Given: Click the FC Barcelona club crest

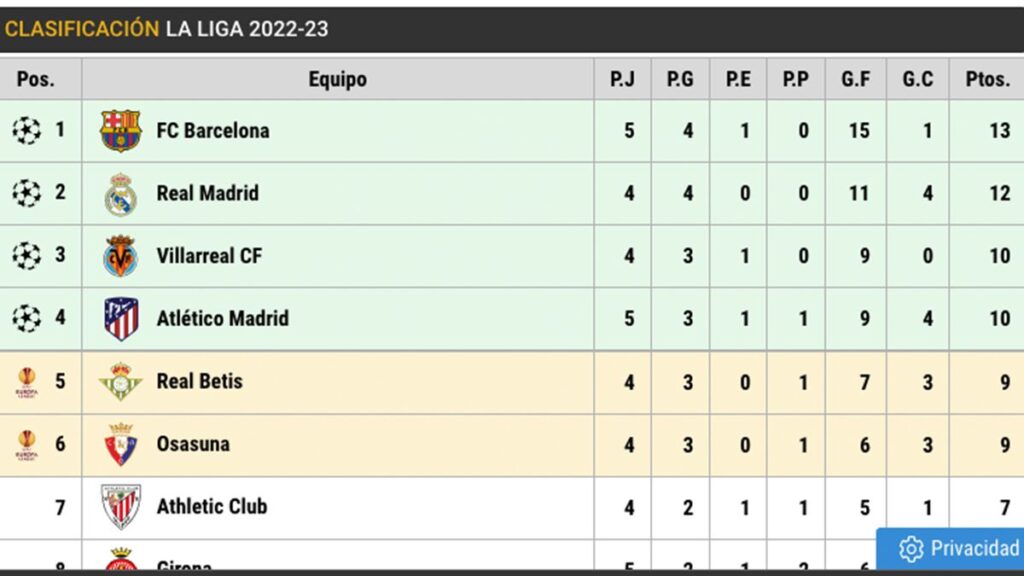Looking at the screenshot, I should pyautogui.click(x=123, y=130).
